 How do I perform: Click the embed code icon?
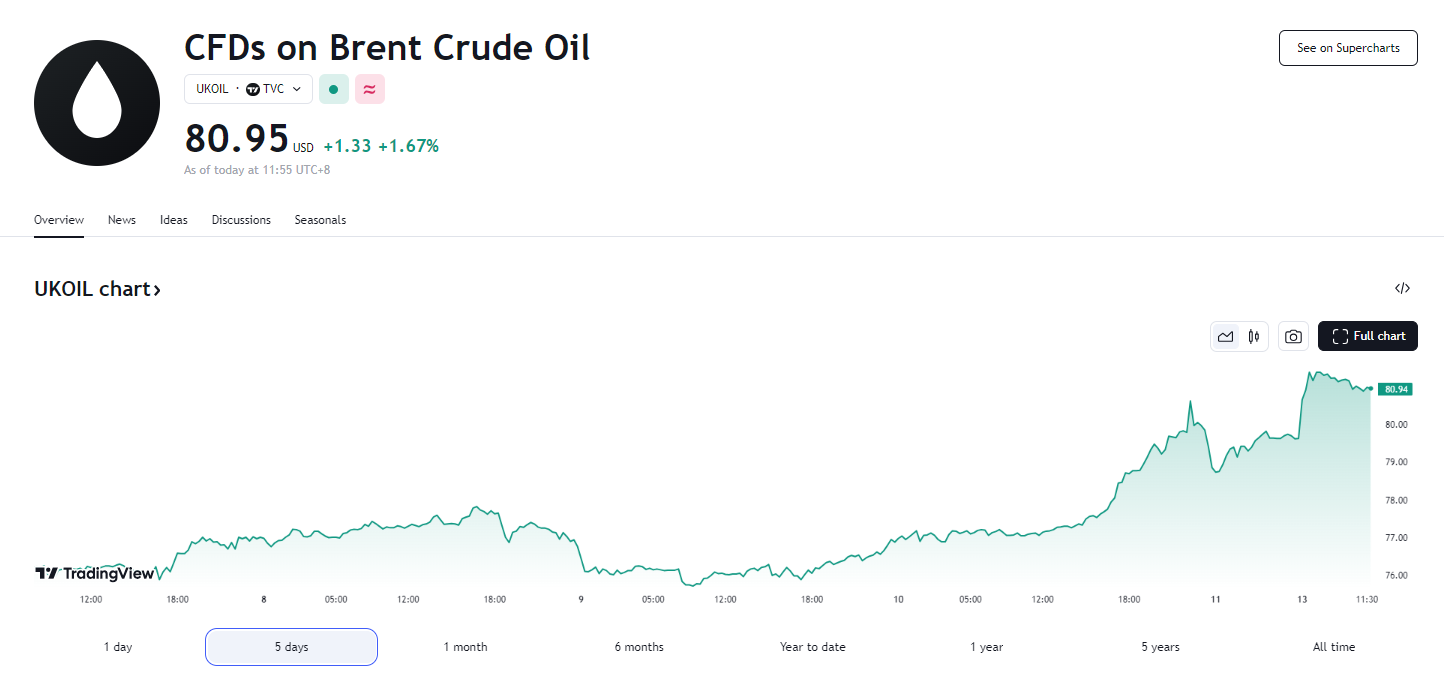point(1402,289)
